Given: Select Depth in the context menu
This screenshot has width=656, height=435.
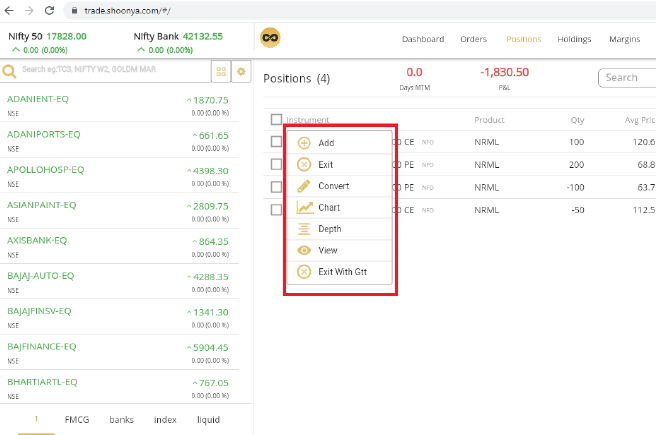Looking at the screenshot, I should click(x=339, y=229).
